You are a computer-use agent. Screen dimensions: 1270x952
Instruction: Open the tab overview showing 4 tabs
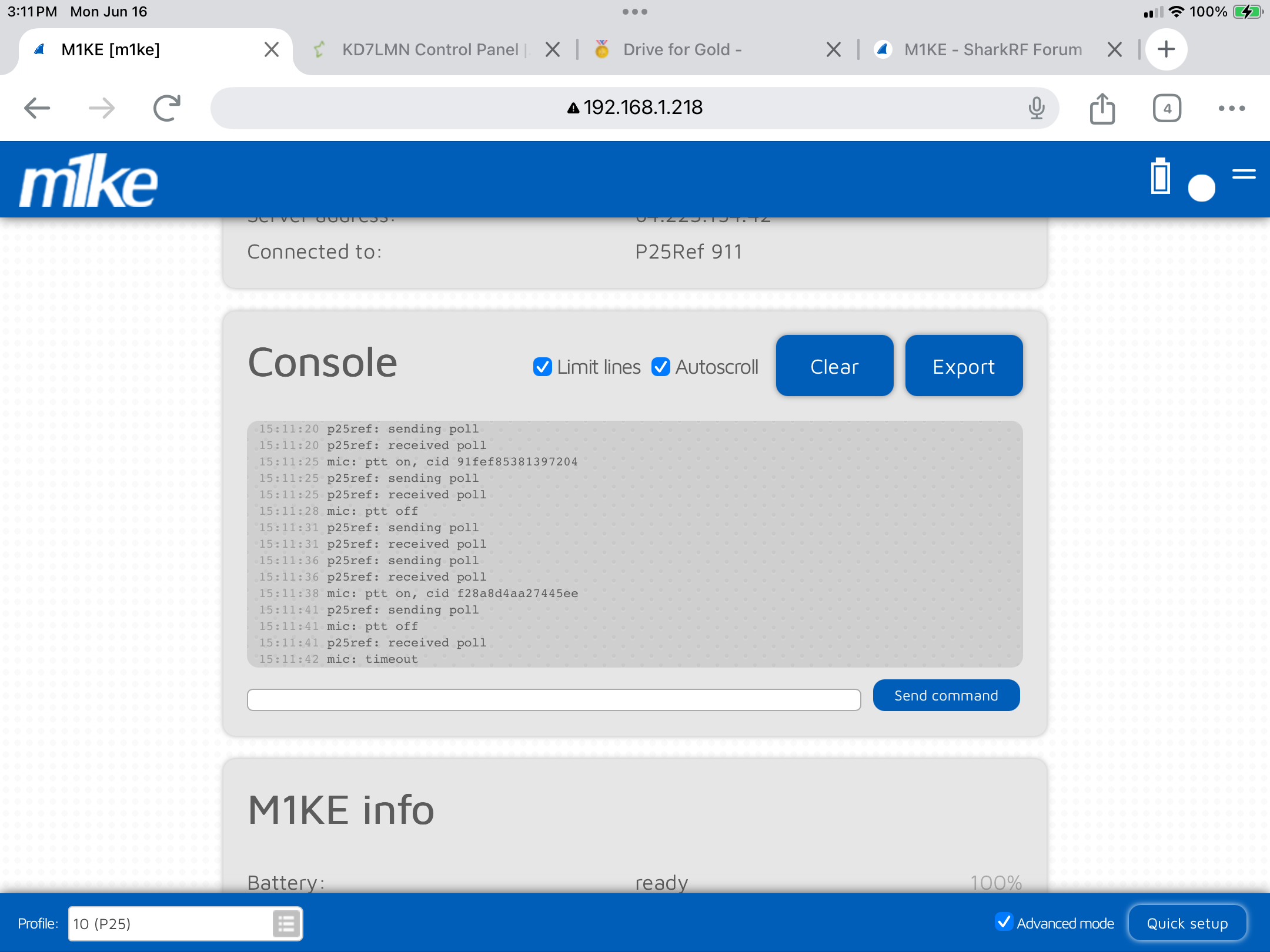1167,109
